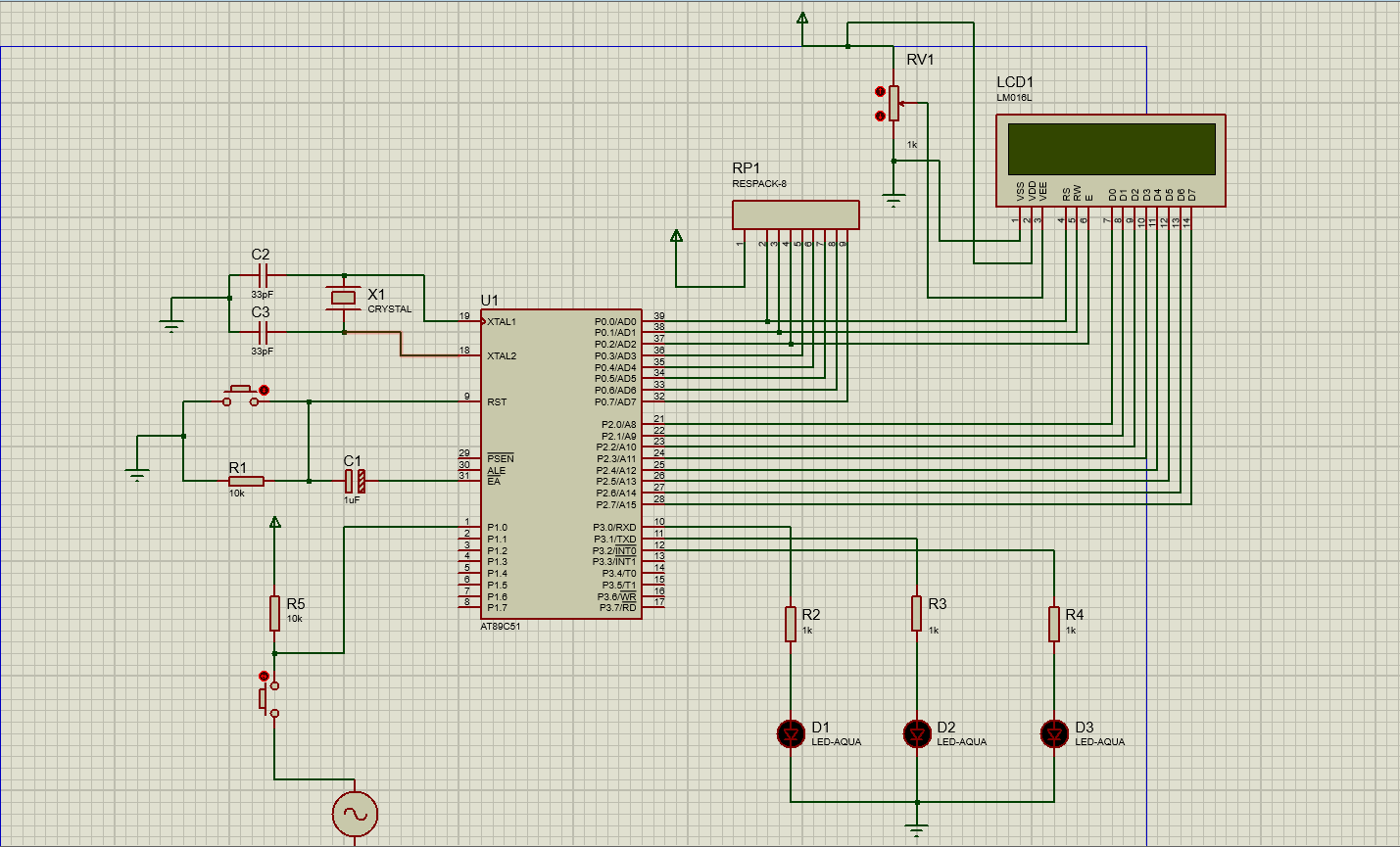Click the power terminal left of RP1

point(676,236)
